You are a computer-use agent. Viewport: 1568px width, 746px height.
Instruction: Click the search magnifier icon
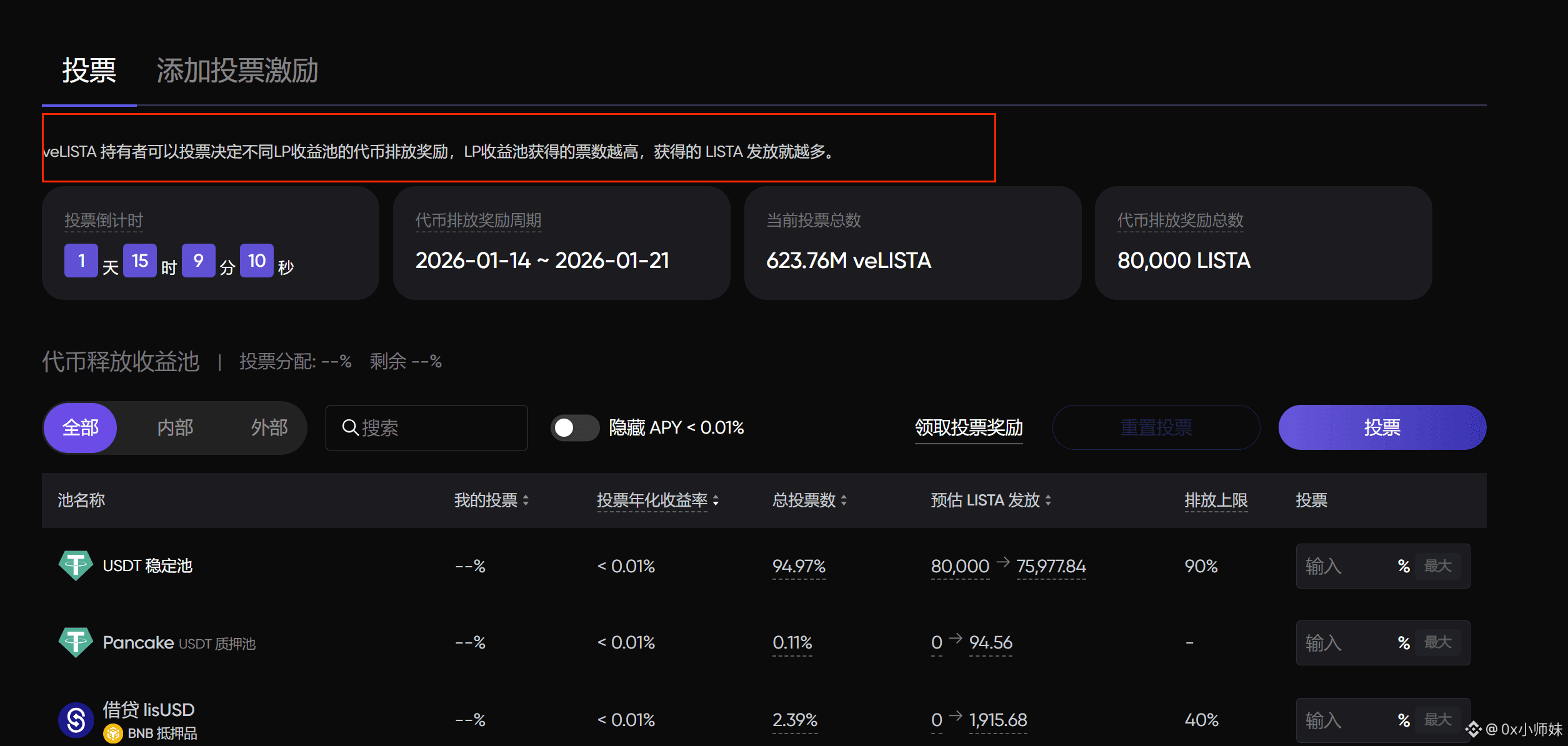pyautogui.click(x=350, y=428)
